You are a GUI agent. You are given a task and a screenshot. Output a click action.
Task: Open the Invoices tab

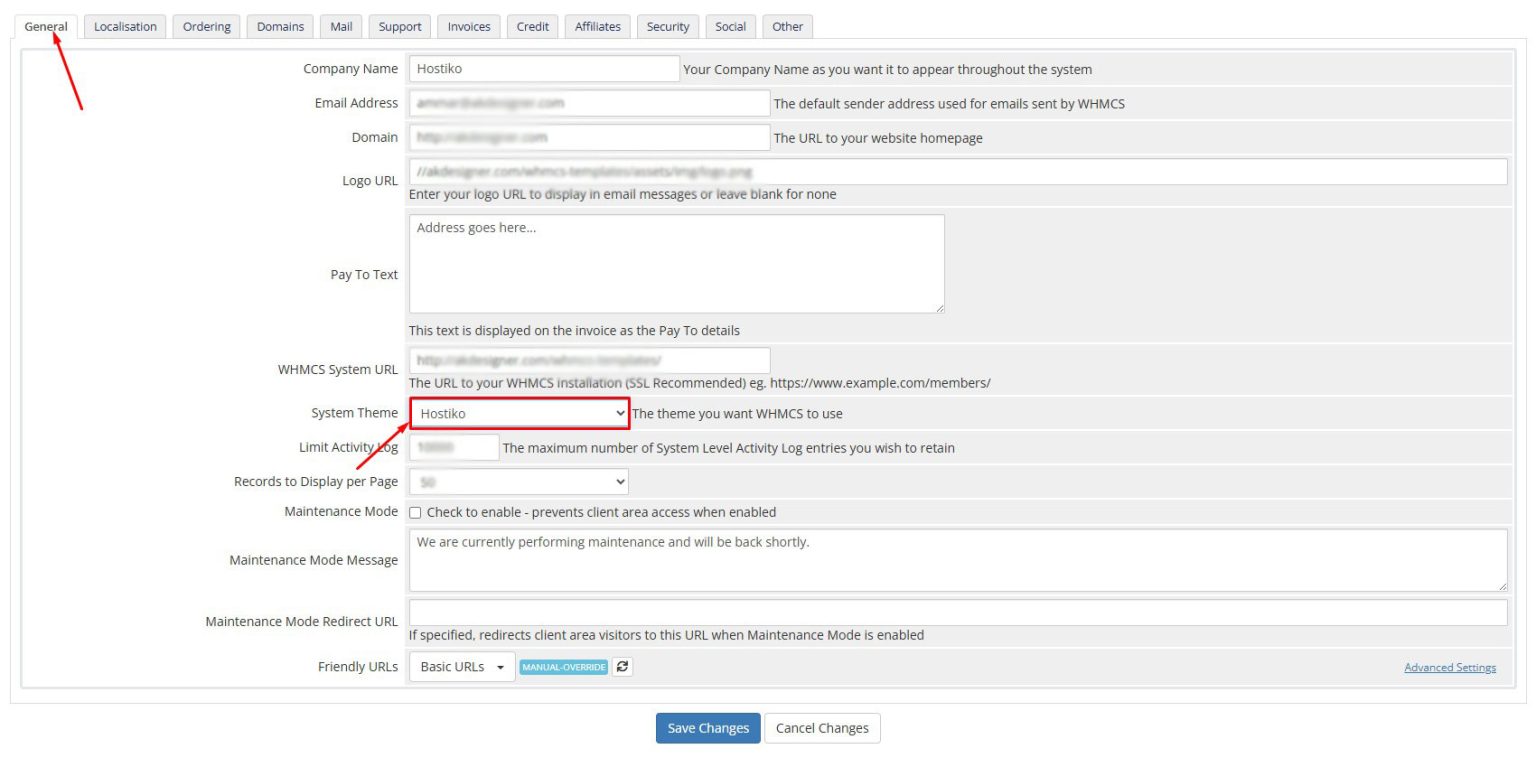468,27
